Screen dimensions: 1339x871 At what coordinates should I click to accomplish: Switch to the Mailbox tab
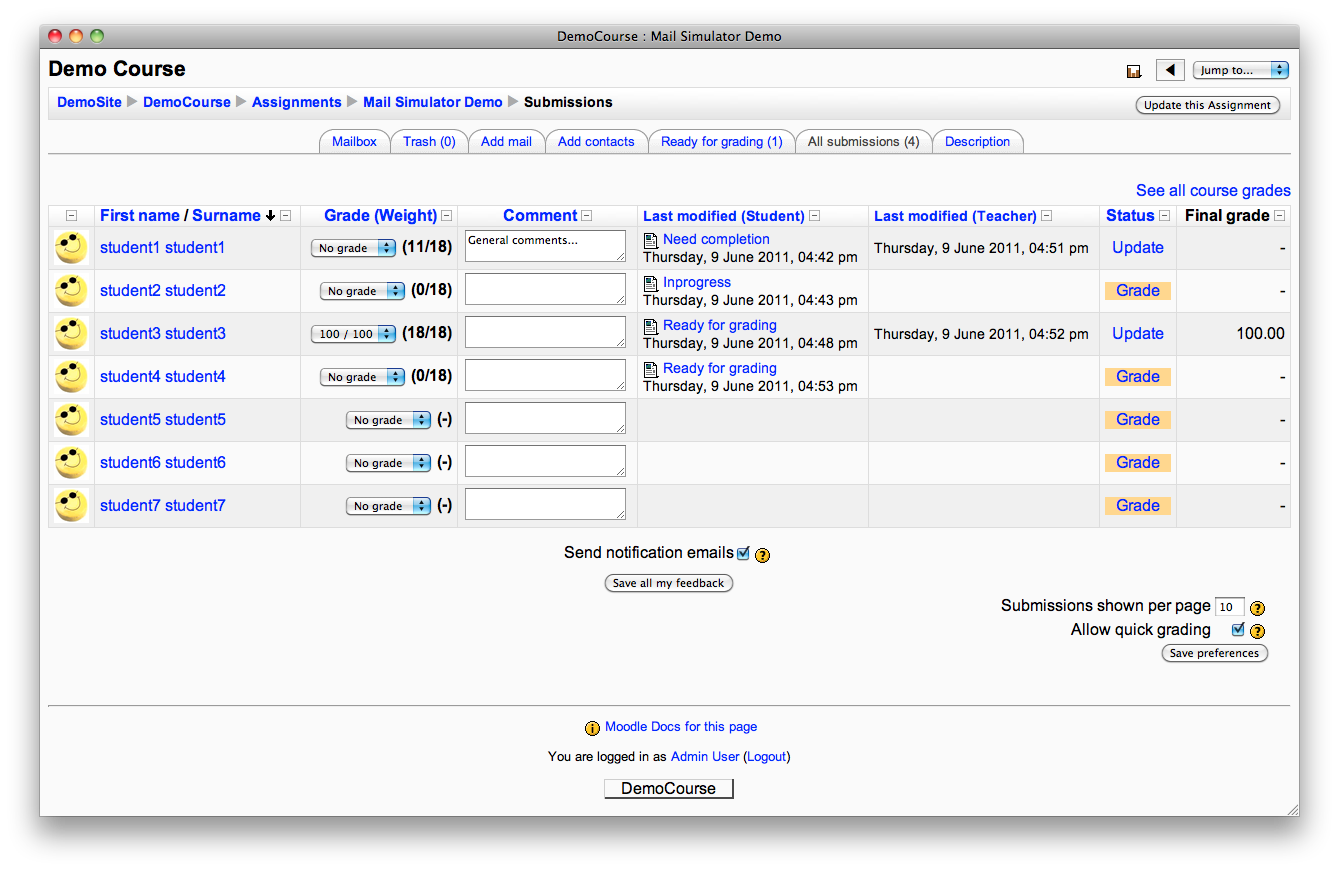pyautogui.click(x=354, y=142)
